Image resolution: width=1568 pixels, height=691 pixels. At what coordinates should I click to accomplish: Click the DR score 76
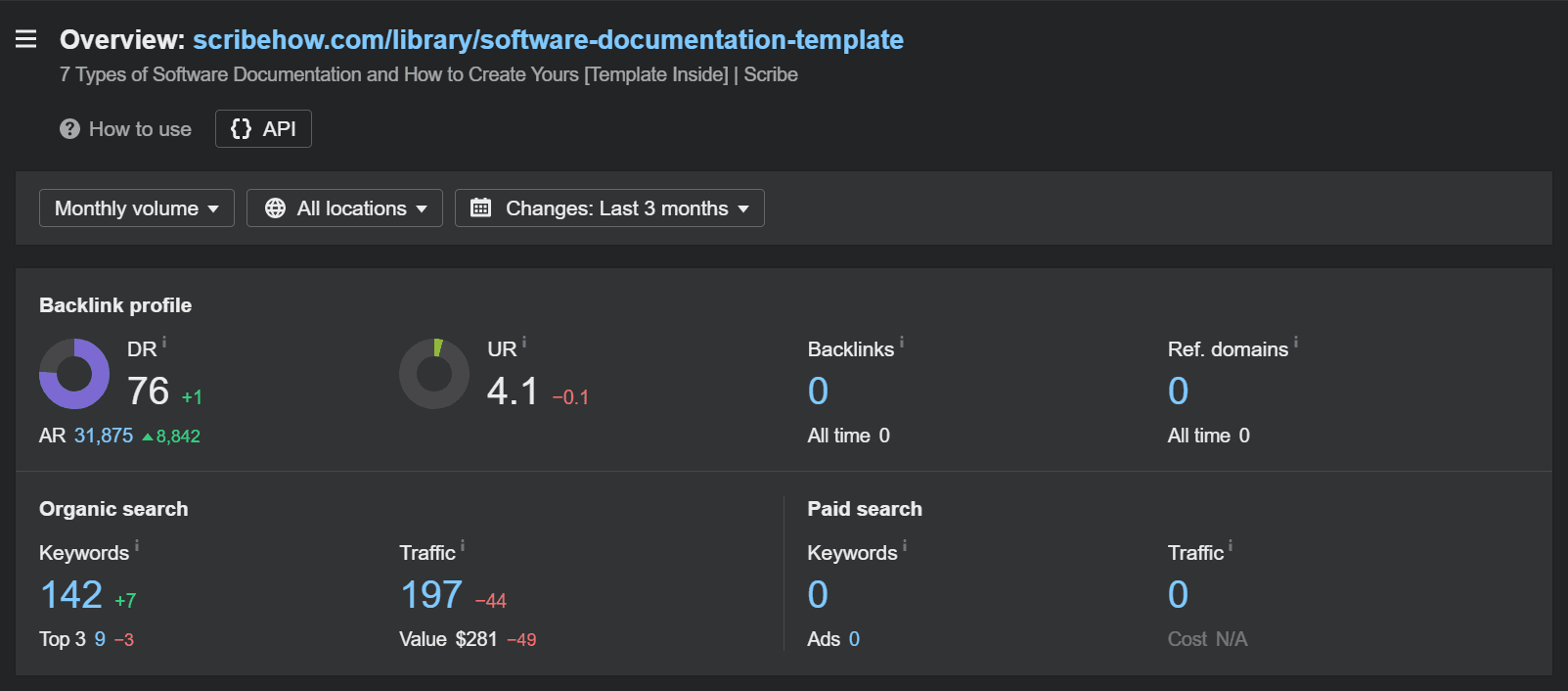pyautogui.click(x=149, y=392)
